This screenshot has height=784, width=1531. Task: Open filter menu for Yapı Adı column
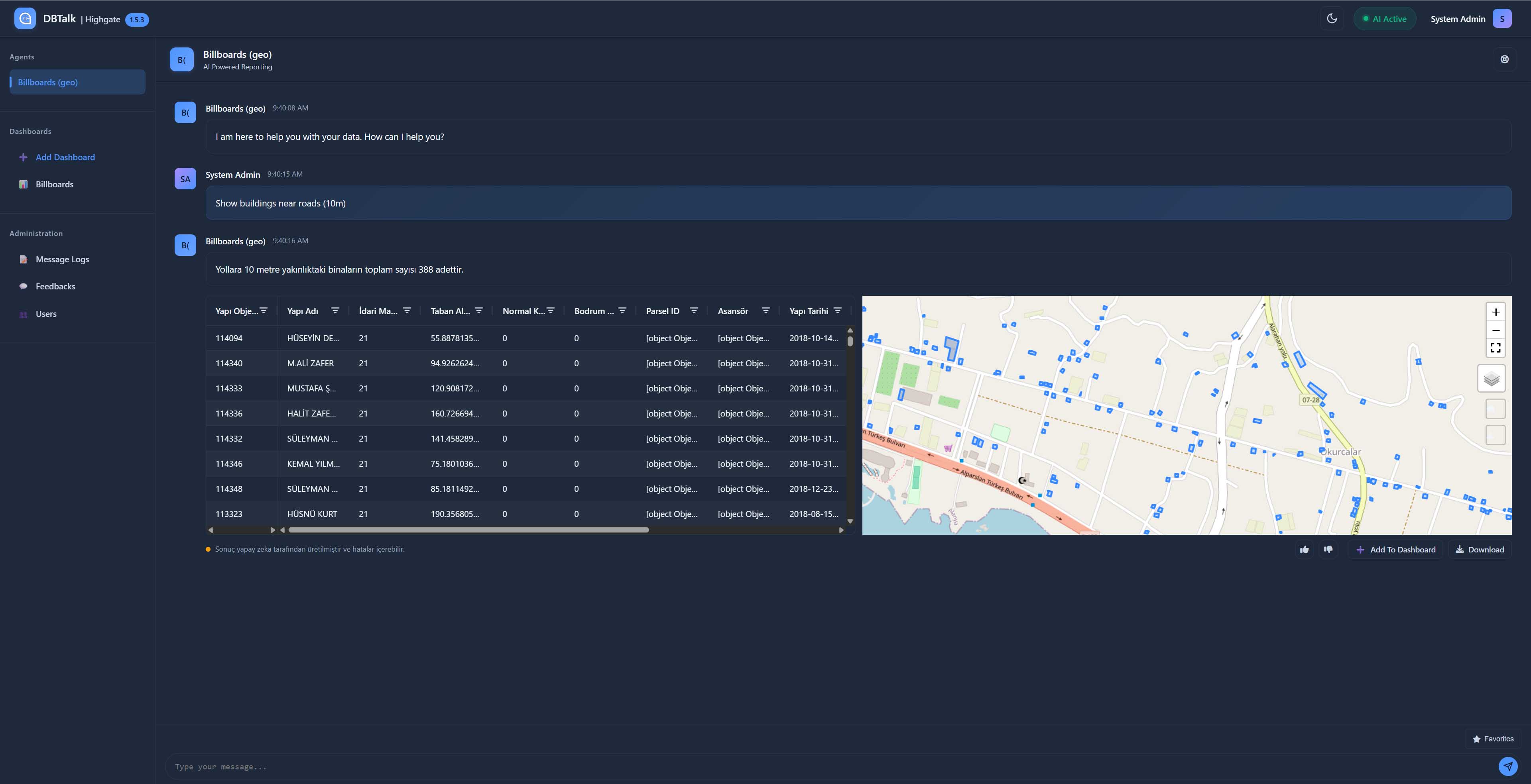[335, 310]
